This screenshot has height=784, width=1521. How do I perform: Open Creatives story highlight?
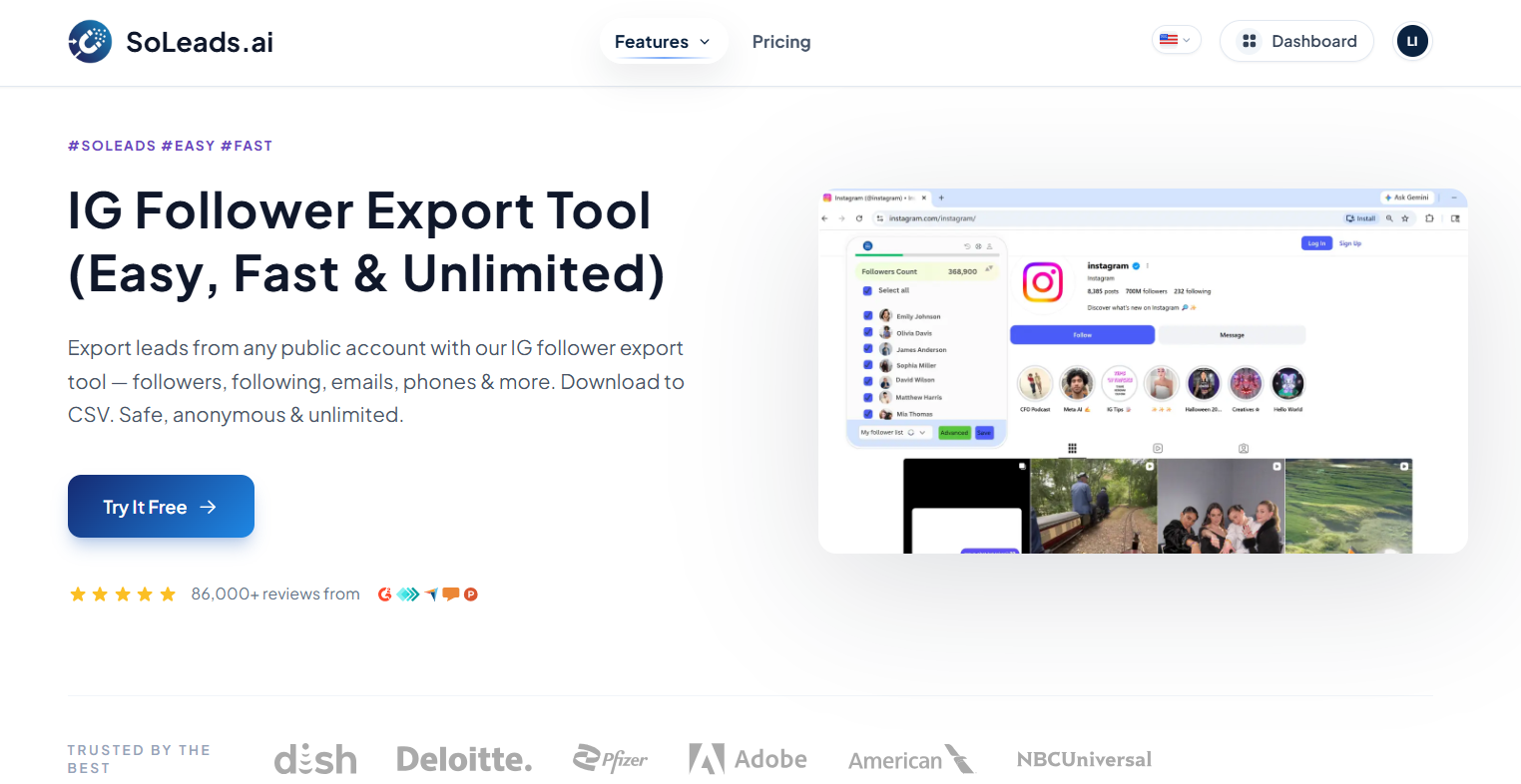pyautogui.click(x=1246, y=383)
